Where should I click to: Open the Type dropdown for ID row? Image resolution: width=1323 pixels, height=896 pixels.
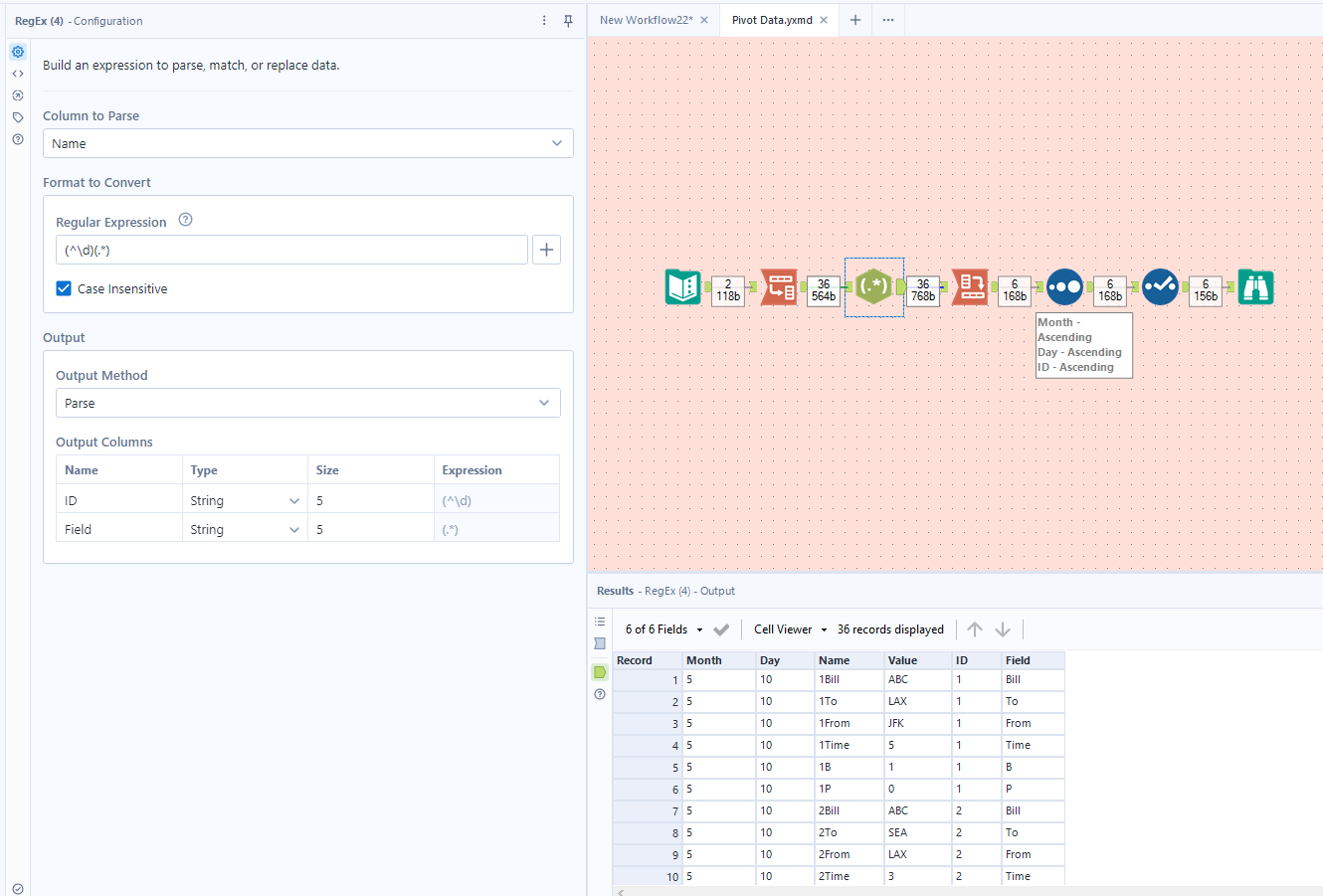293,501
